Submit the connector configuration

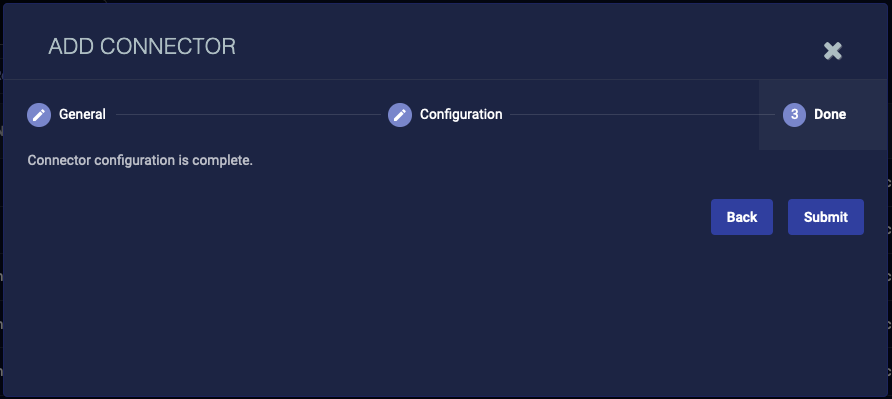point(825,217)
